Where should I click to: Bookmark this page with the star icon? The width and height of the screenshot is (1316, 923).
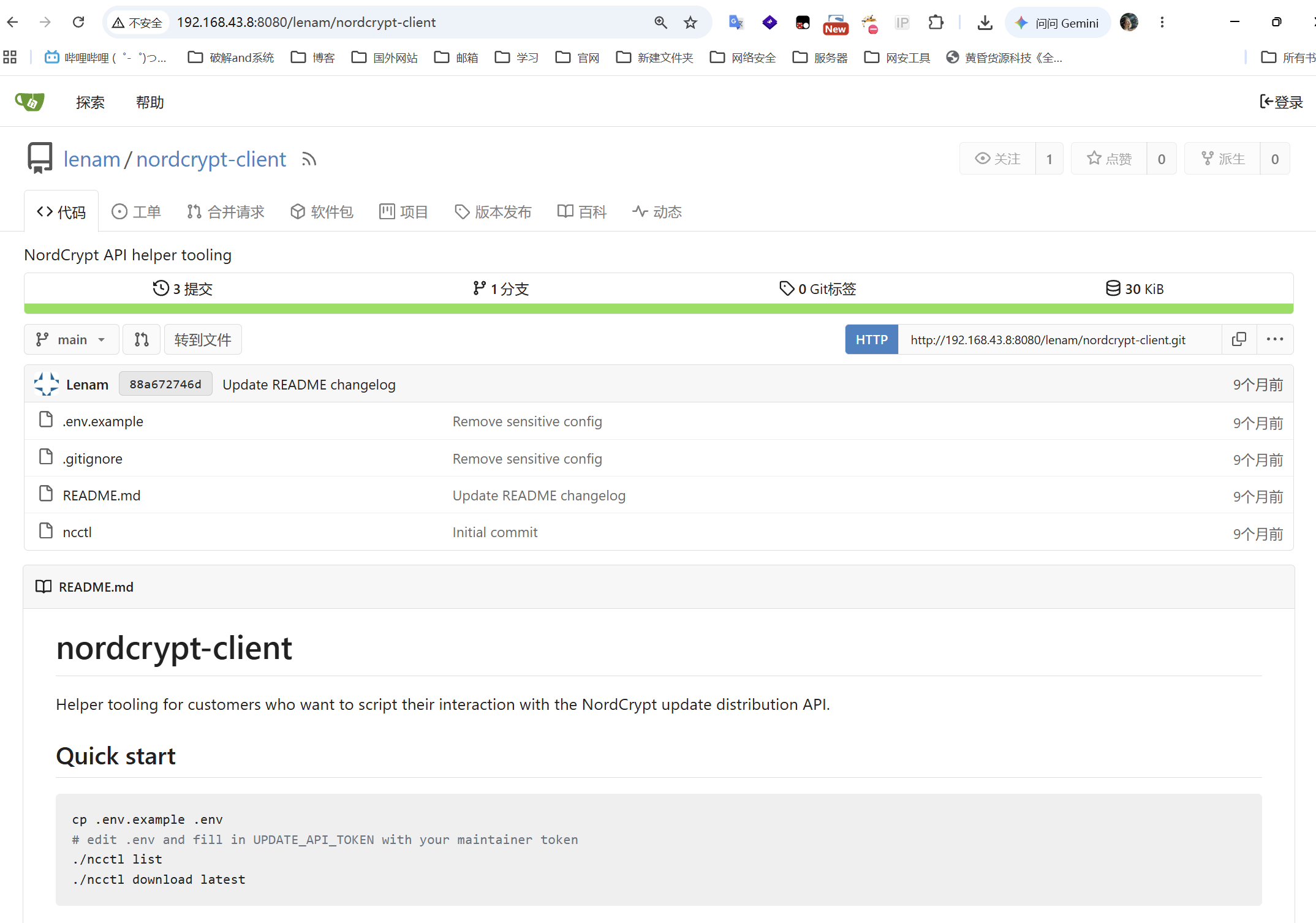690,23
